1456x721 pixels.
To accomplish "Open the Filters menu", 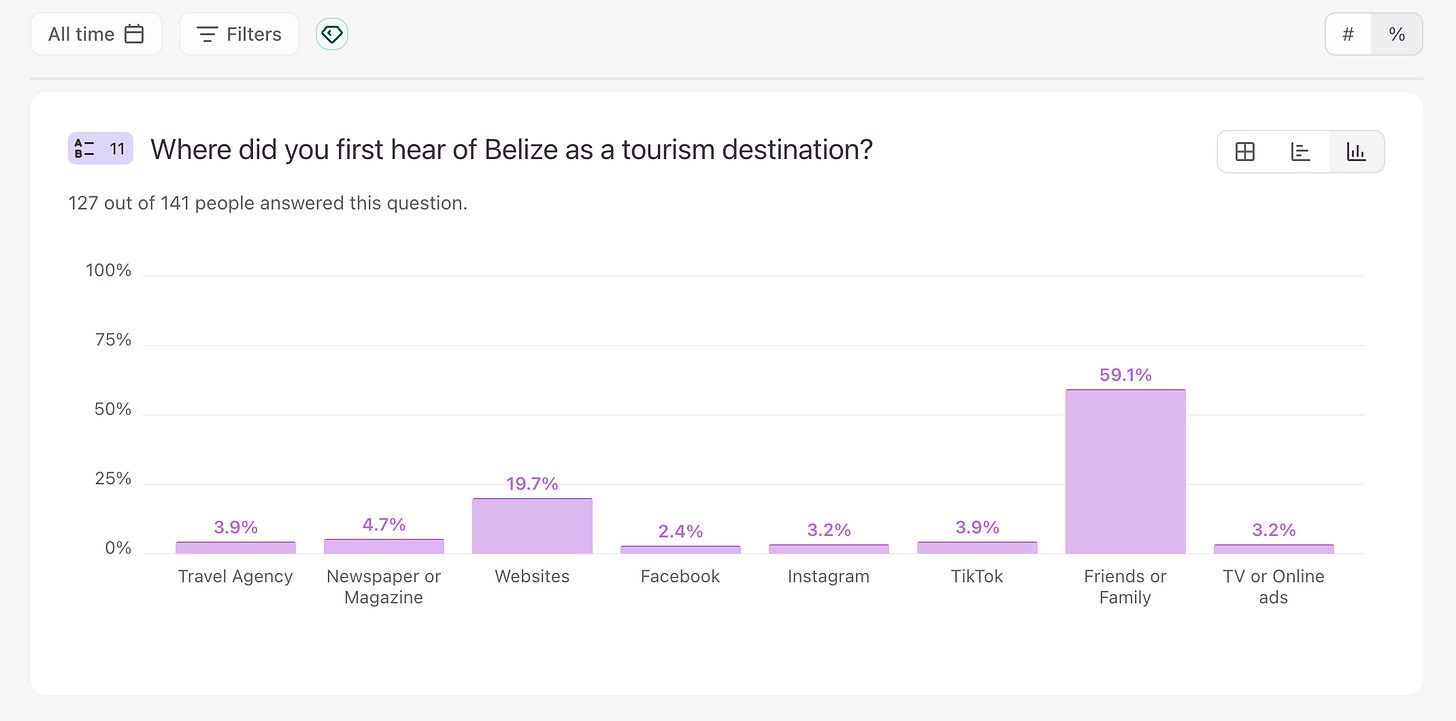I will coord(239,34).
